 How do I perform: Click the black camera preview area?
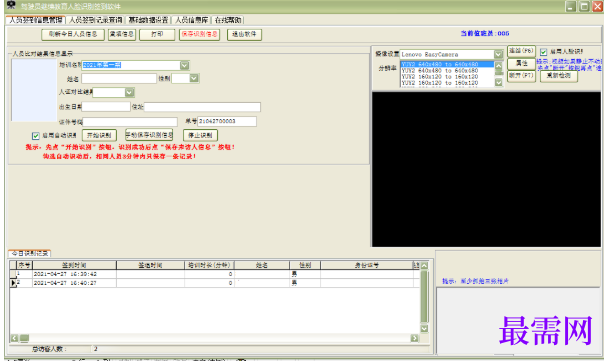pyautogui.click(x=486, y=169)
